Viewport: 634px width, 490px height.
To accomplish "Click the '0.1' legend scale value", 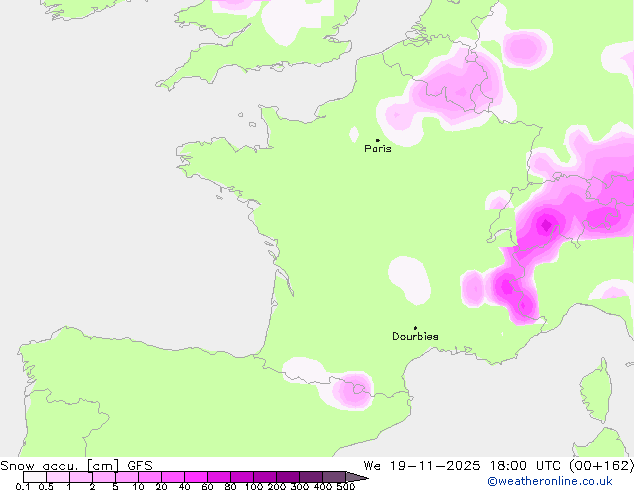I will (x=23, y=486).
